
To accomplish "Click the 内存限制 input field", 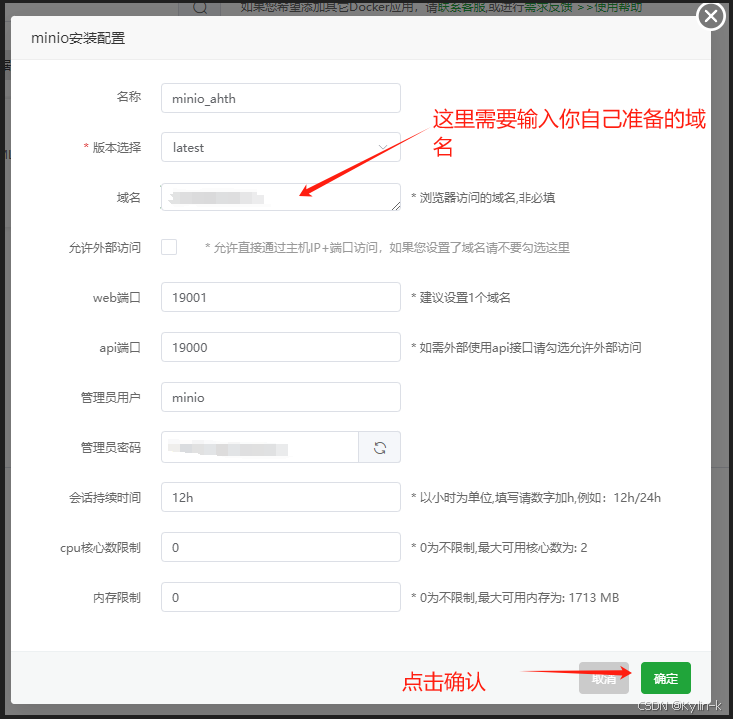I will tap(280, 597).
